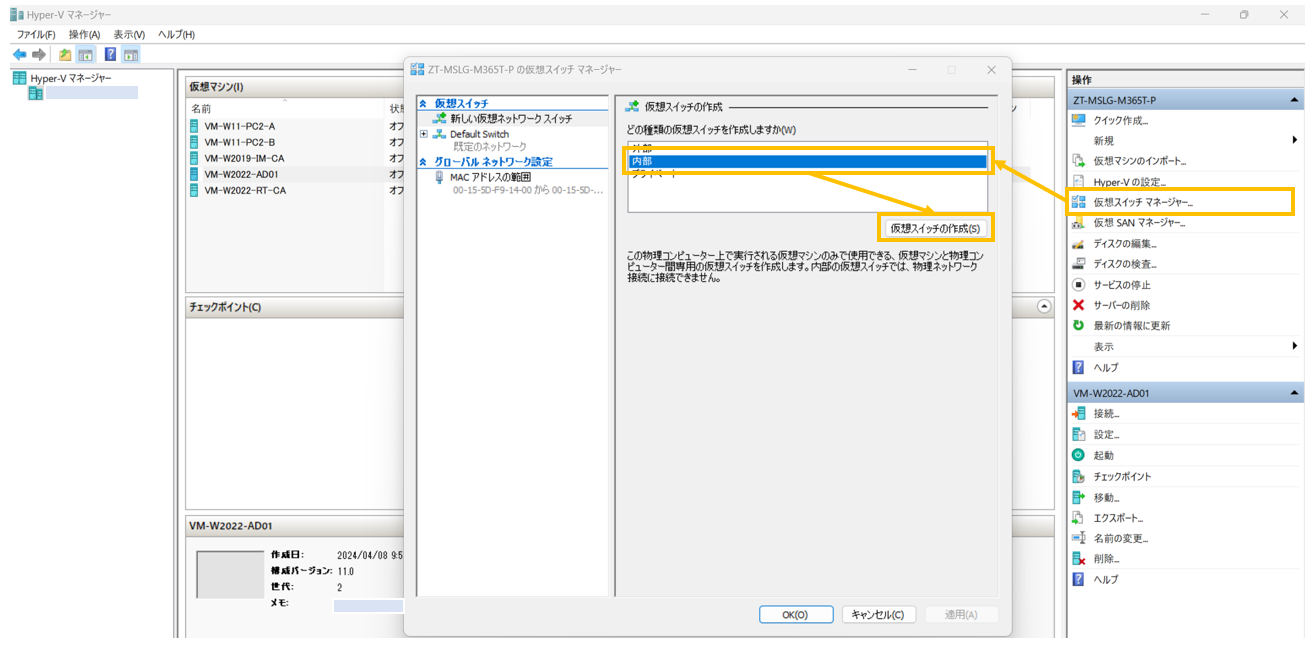This screenshot has width=1316, height=652.
Task: Collapse the 仮想スイッチ section in the dialog
Action: click(x=423, y=103)
